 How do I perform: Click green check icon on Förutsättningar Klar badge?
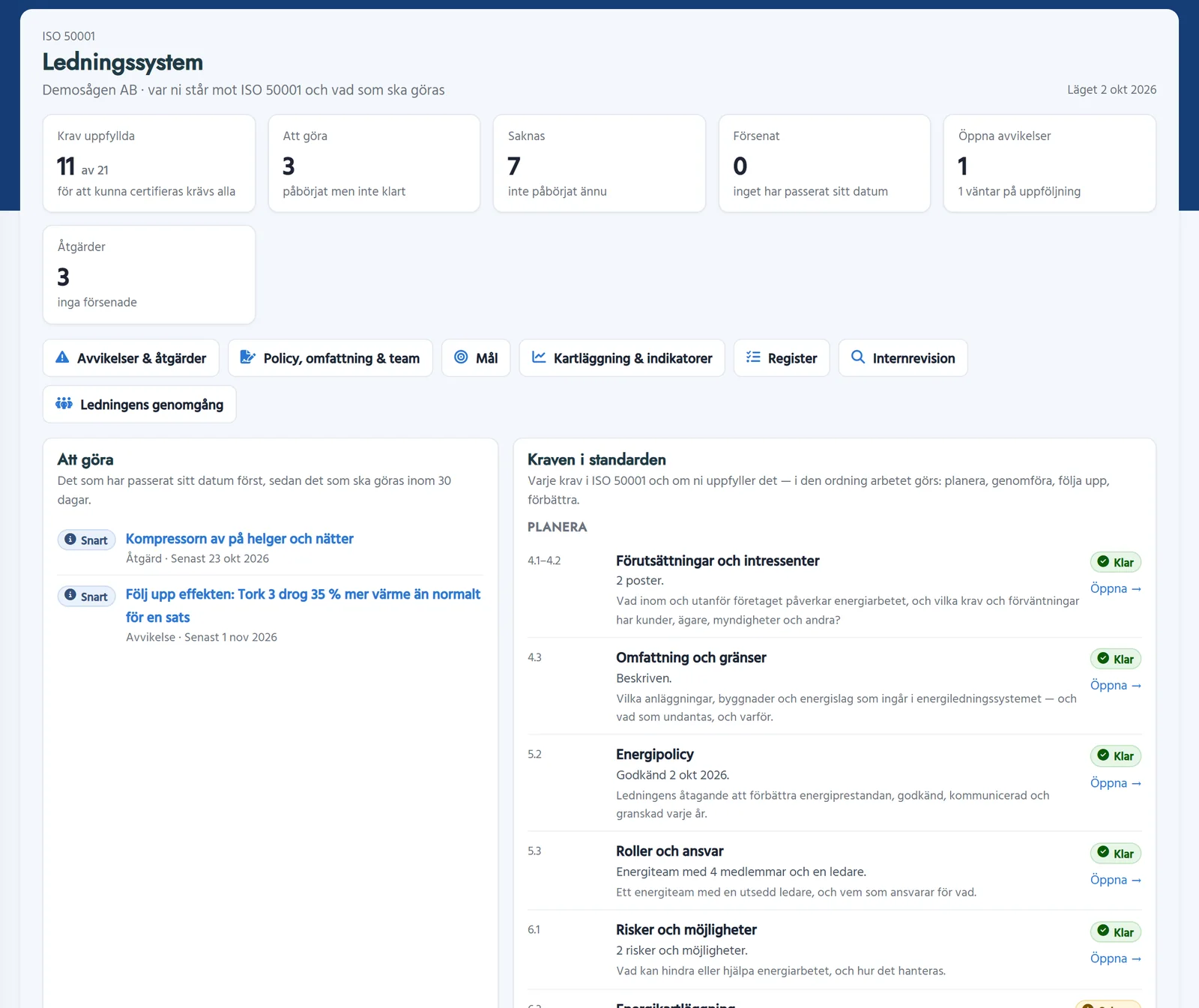[x=1103, y=562]
